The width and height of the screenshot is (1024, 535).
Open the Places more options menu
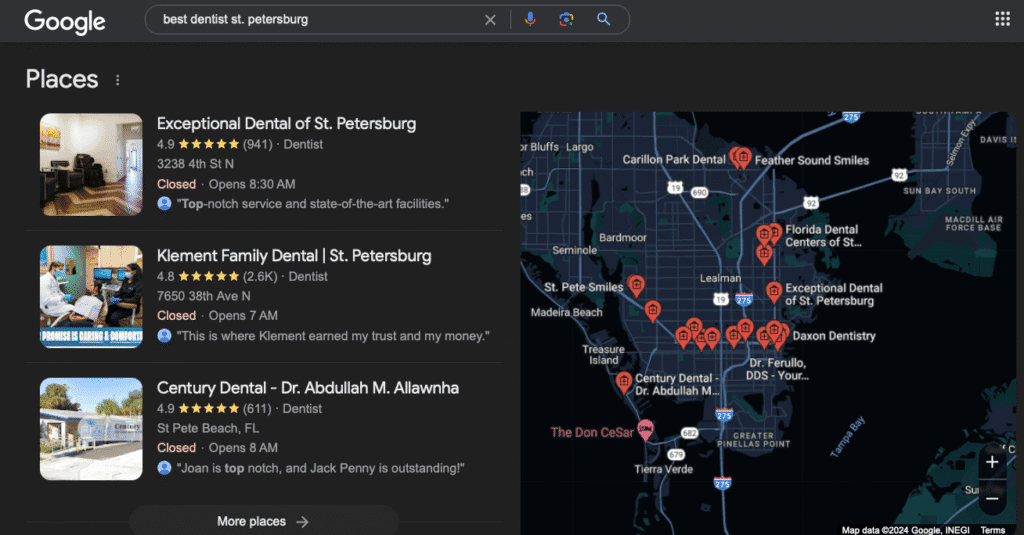117,80
